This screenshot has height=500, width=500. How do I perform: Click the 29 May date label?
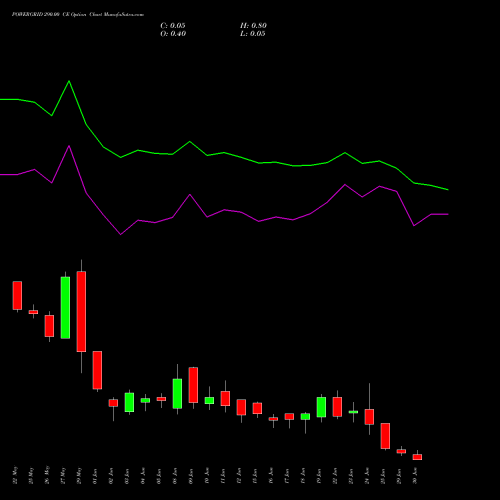coord(79,475)
